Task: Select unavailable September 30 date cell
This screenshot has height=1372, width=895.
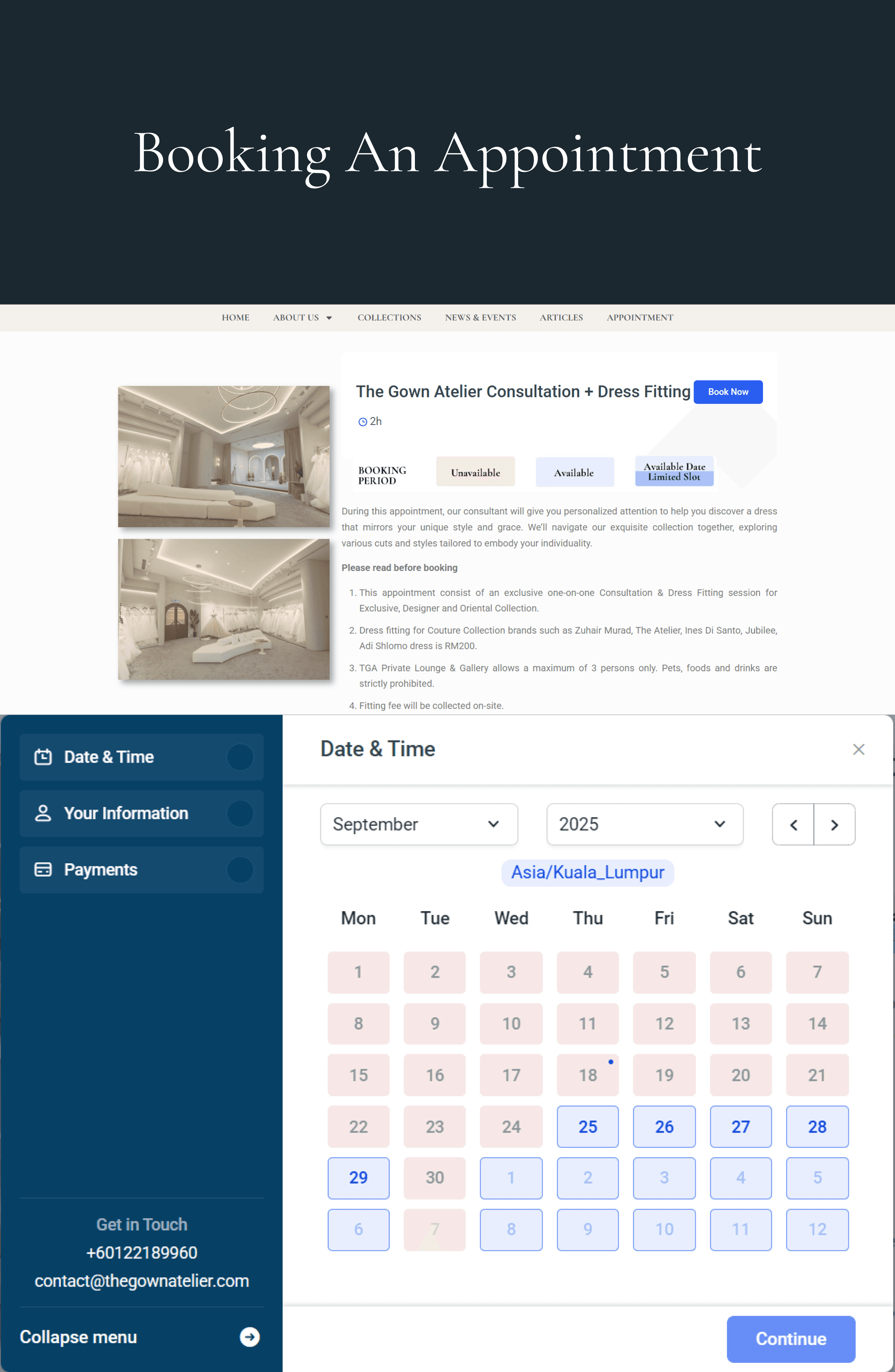Action: (435, 1178)
